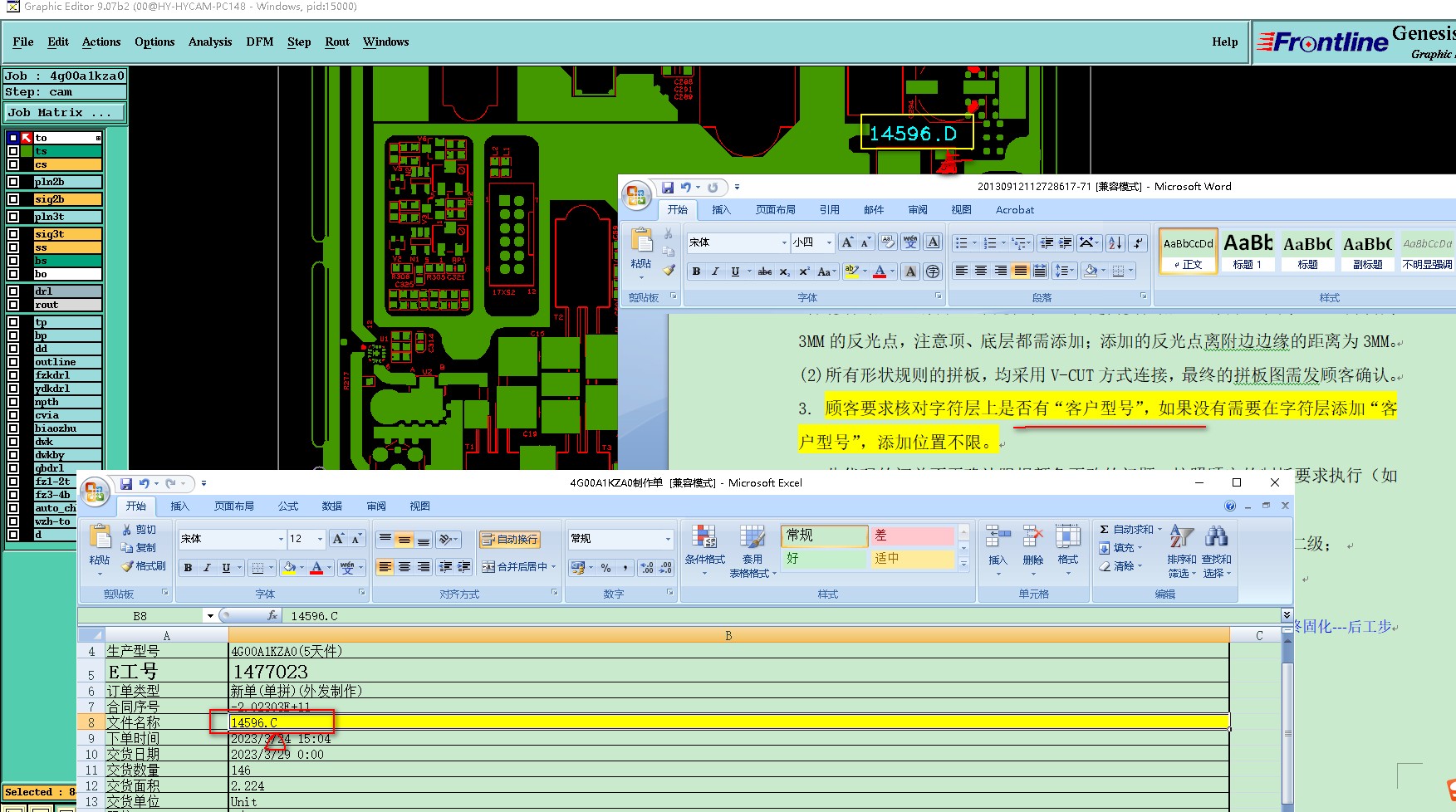Expand the Excel AutoSum (自动求和) dropdown arrow
Viewport: 1456px width, 812px height.
1159,530
